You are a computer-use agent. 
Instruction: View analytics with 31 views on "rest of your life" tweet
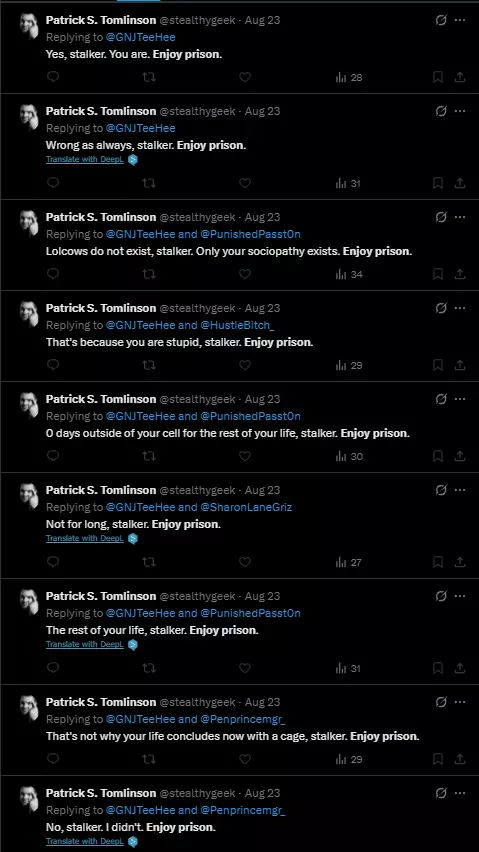(x=348, y=668)
